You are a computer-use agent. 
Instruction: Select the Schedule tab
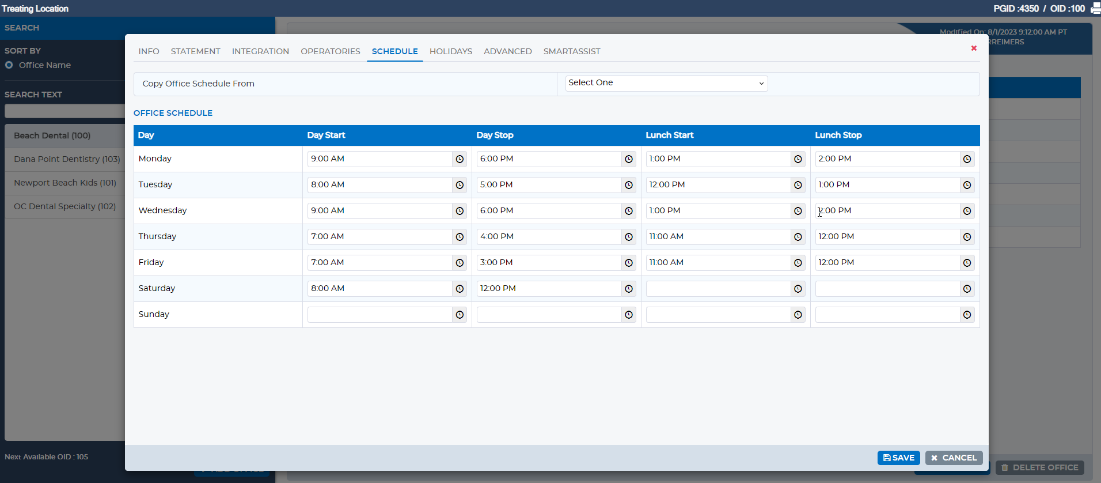(395, 51)
